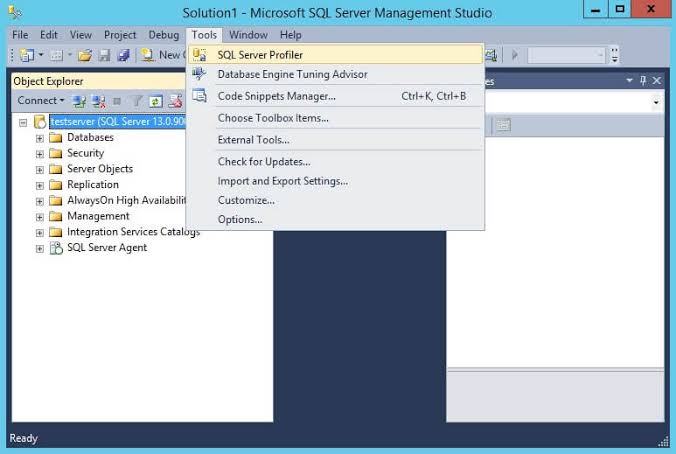This screenshot has width=676, height=454.
Task: Select the Replication tree item
Action: pyautogui.click(x=93, y=185)
